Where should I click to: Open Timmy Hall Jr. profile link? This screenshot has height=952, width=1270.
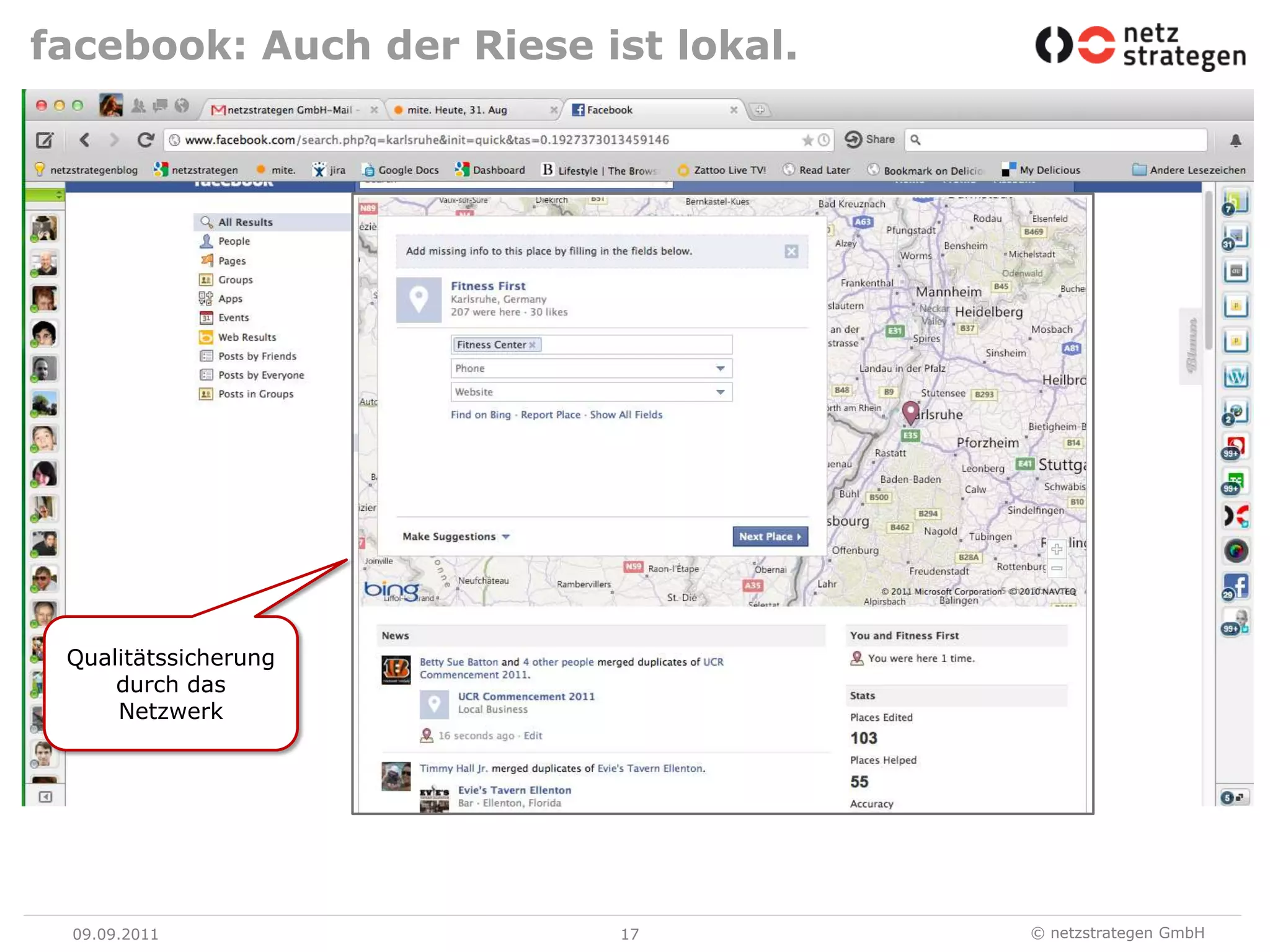[454, 769]
